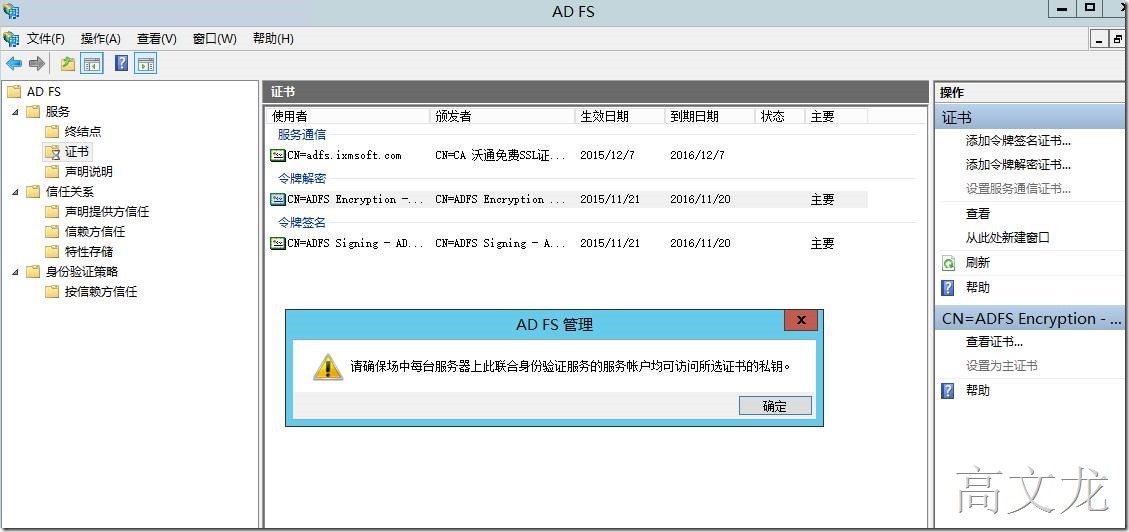Click 添加令牌解密证书... action
Viewport: 1129px width, 532px height.
(x=1018, y=165)
